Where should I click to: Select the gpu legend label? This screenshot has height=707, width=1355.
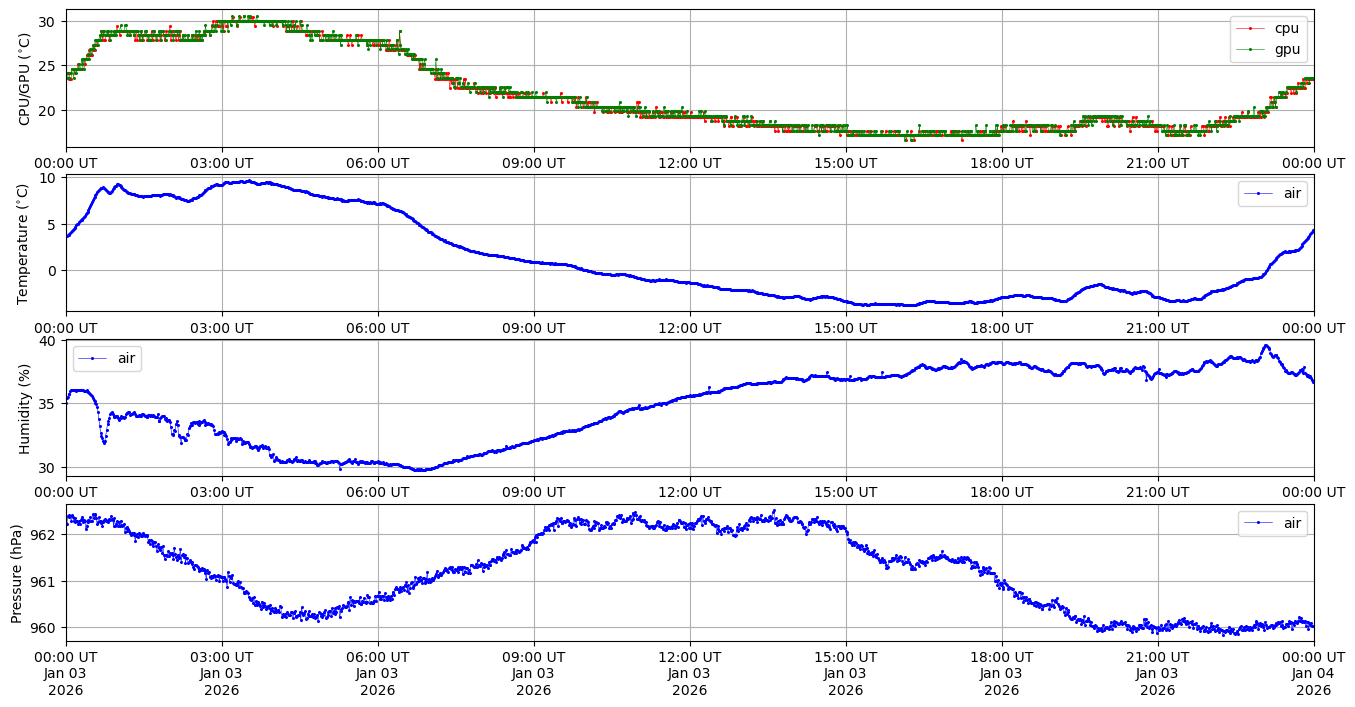(1287, 49)
